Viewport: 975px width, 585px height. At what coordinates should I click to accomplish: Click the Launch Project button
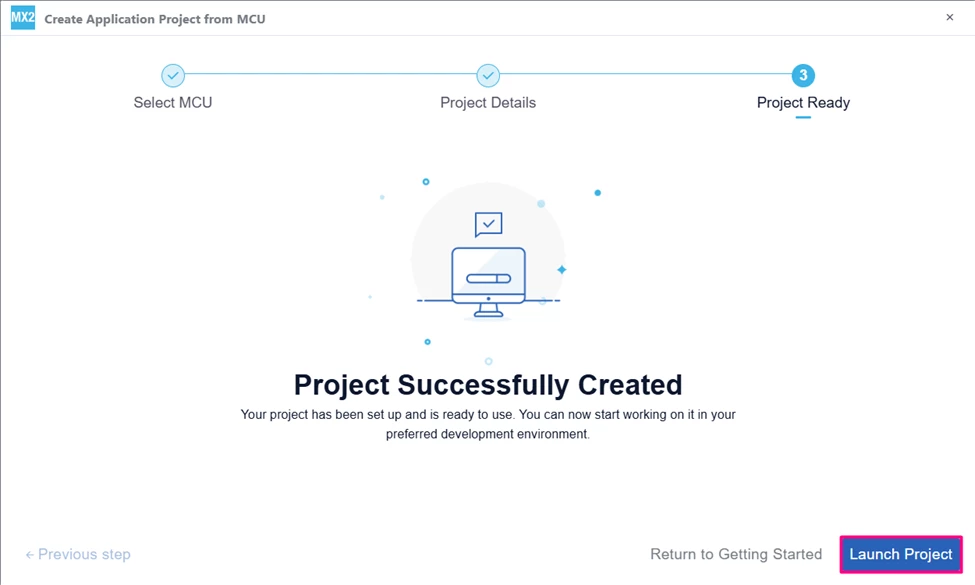point(900,554)
